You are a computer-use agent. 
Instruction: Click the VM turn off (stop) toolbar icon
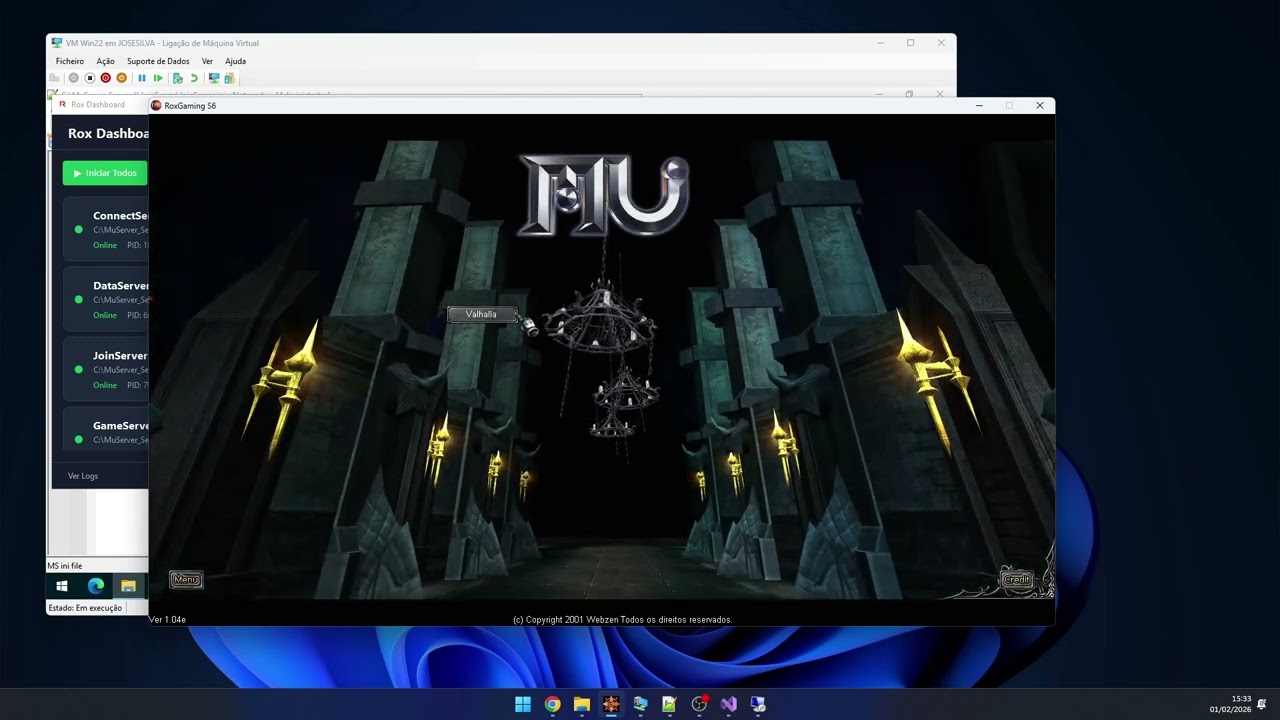point(89,78)
